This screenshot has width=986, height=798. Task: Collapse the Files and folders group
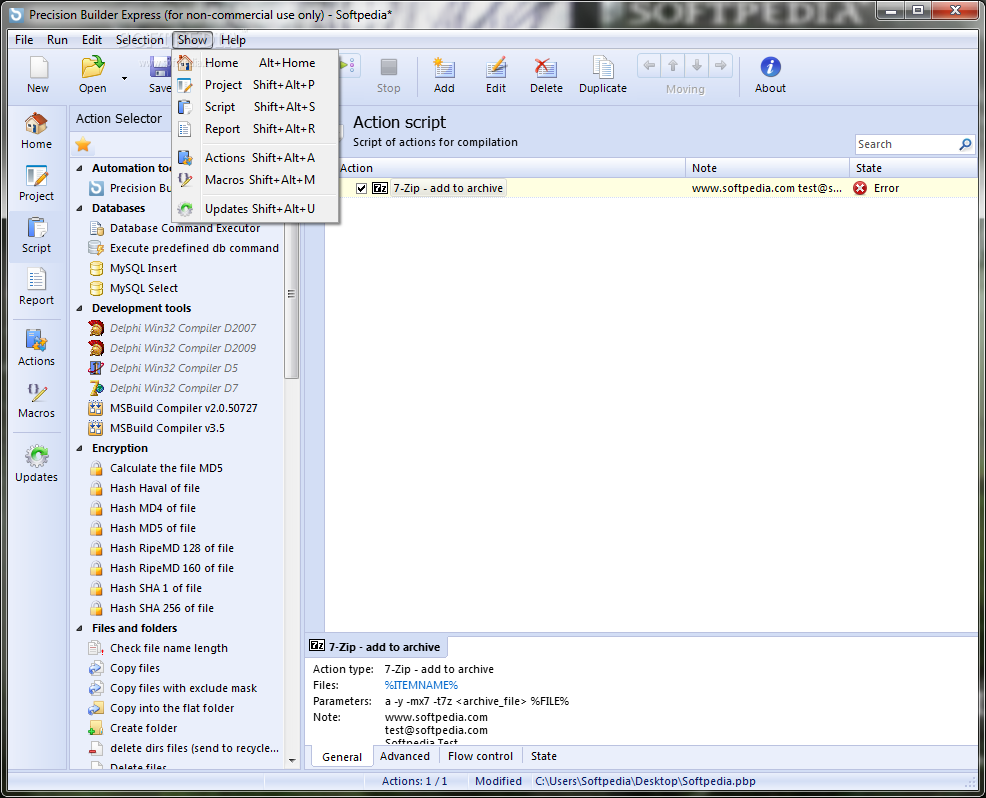(x=80, y=629)
